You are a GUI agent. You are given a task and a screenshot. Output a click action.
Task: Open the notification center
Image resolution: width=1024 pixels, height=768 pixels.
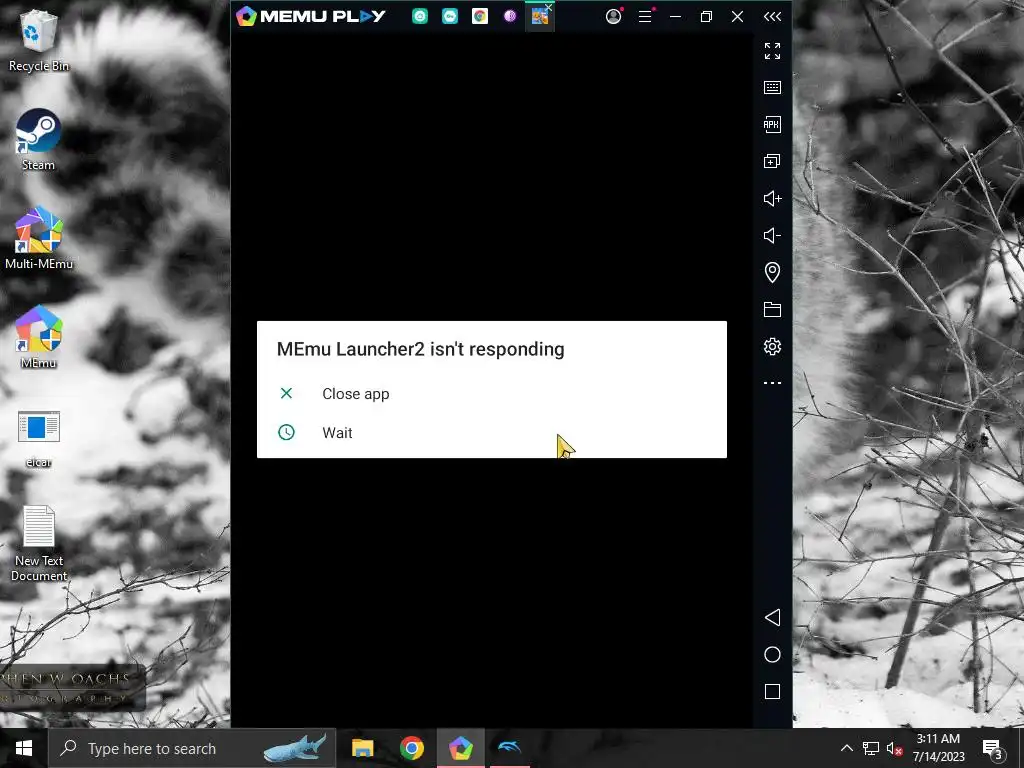(993, 748)
